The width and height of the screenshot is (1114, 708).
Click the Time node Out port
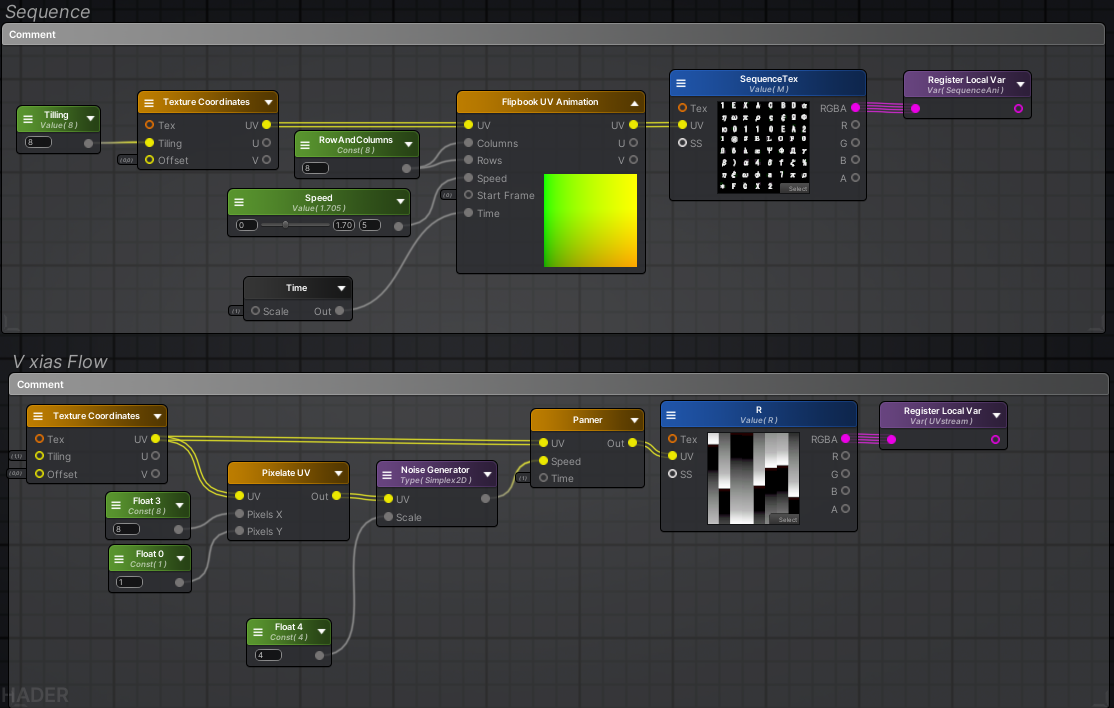point(340,311)
